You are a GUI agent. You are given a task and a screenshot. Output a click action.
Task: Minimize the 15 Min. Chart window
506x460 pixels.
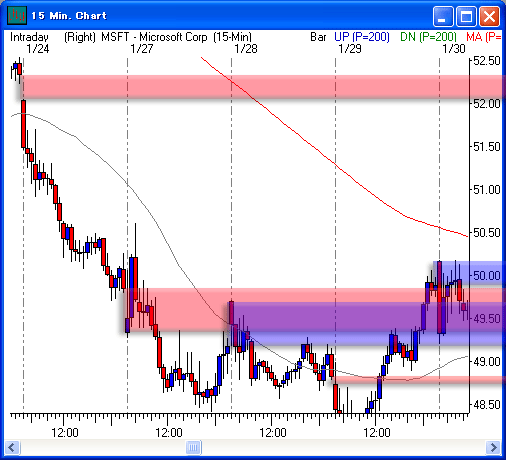442,16
